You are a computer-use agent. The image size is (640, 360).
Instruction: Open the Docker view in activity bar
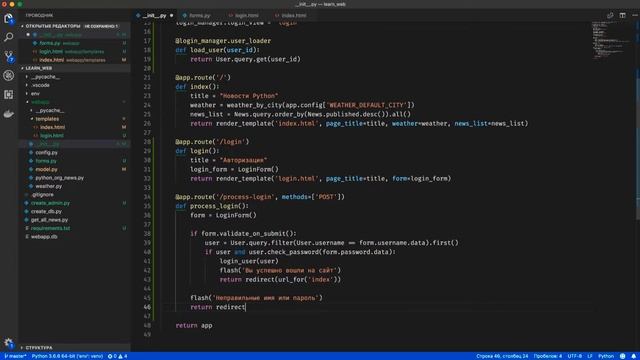pos(9,114)
